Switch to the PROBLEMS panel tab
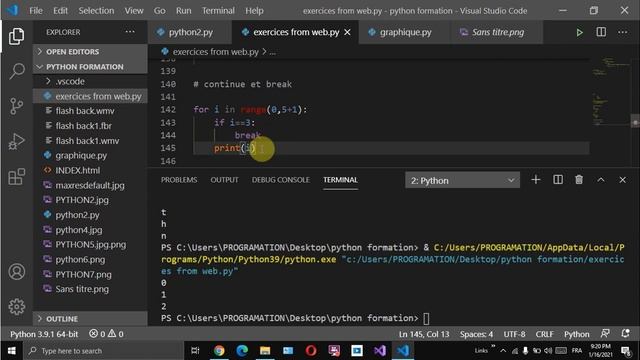This screenshot has height=360, width=640. 179,180
